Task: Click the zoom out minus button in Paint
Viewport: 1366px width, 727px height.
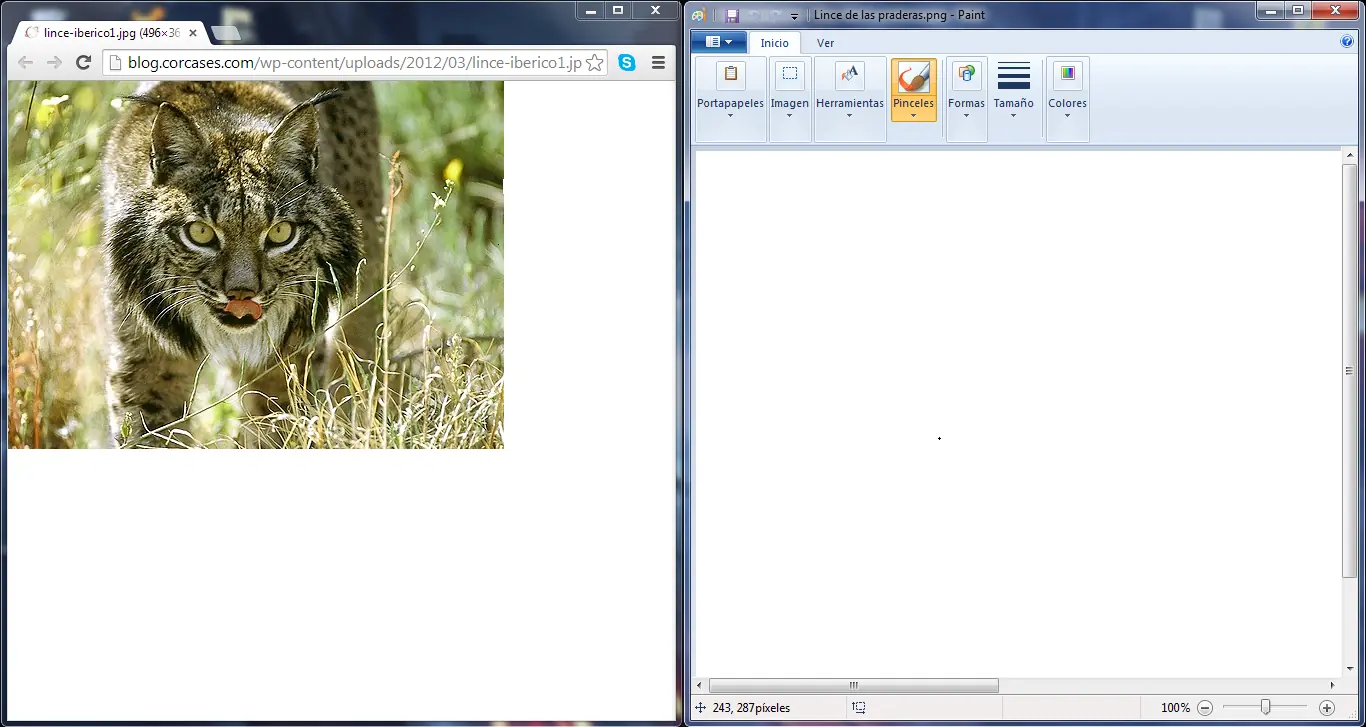Action: point(1205,708)
